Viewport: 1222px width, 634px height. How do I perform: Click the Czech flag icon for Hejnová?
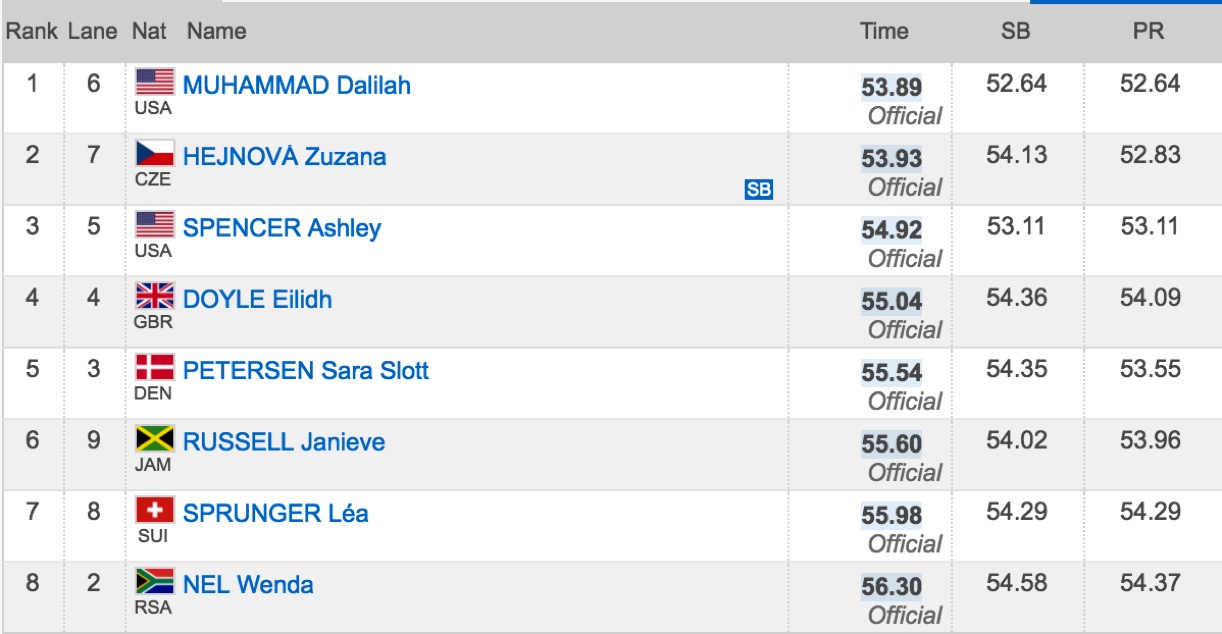click(x=155, y=153)
